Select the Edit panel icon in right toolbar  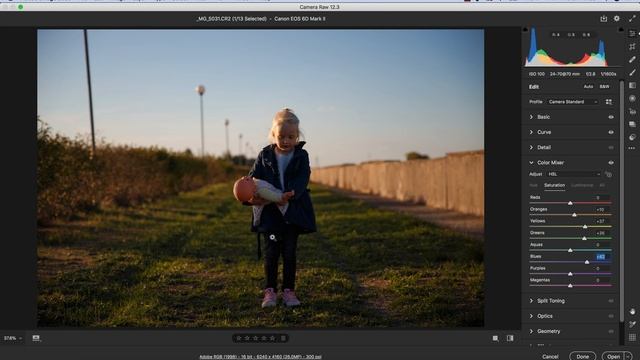coord(632,33)
